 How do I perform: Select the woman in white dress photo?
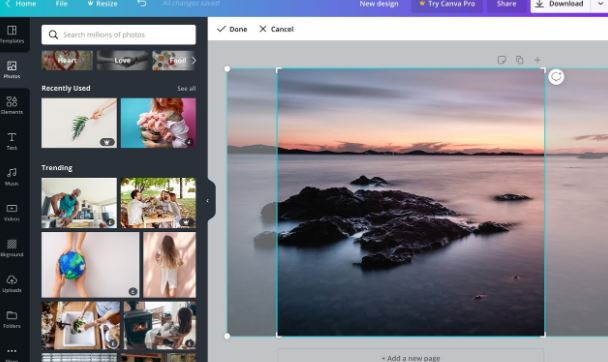pyautogui.click(x=169, y=265)
